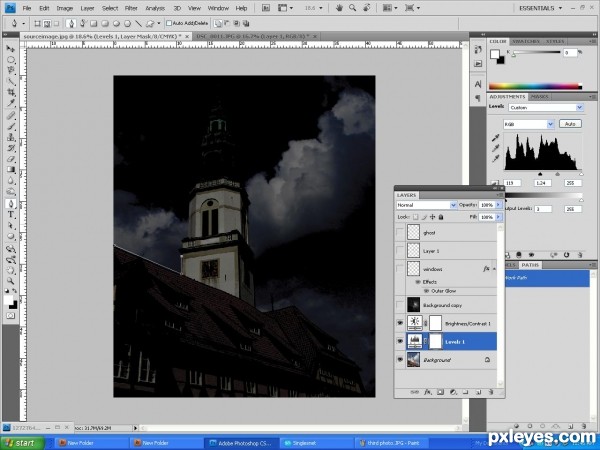
Task: Choose the Ellipse shape tool option
Action: [x=116, y=24]
